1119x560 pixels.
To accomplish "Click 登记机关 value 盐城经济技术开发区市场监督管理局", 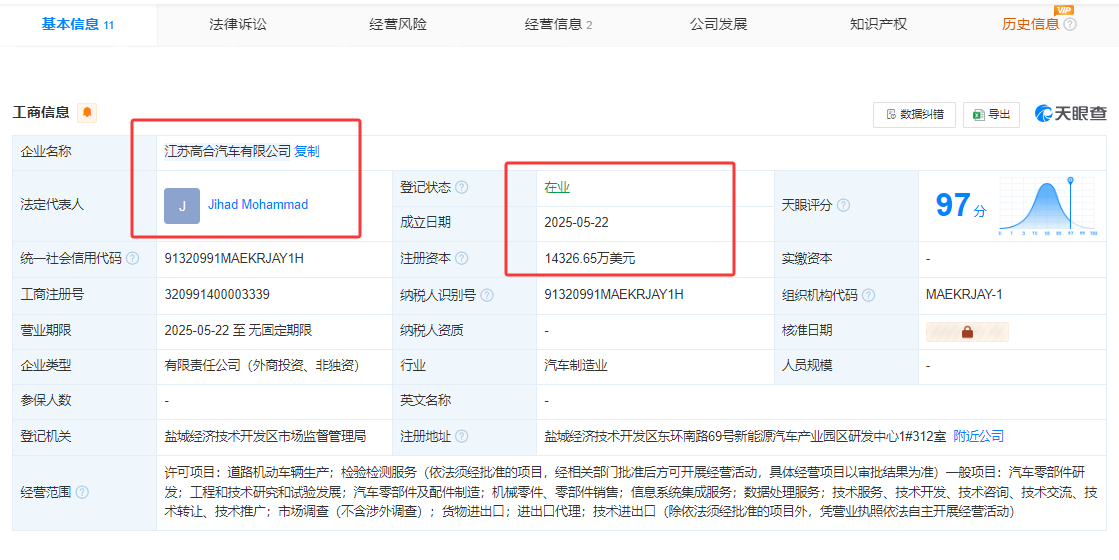I will (x=265, y=436).
